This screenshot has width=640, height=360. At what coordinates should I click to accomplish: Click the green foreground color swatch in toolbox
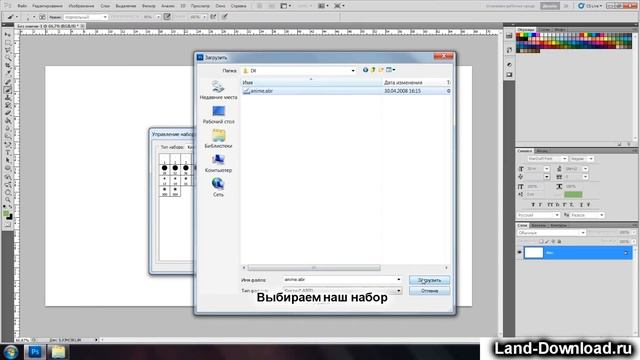(x=6, y=213)
